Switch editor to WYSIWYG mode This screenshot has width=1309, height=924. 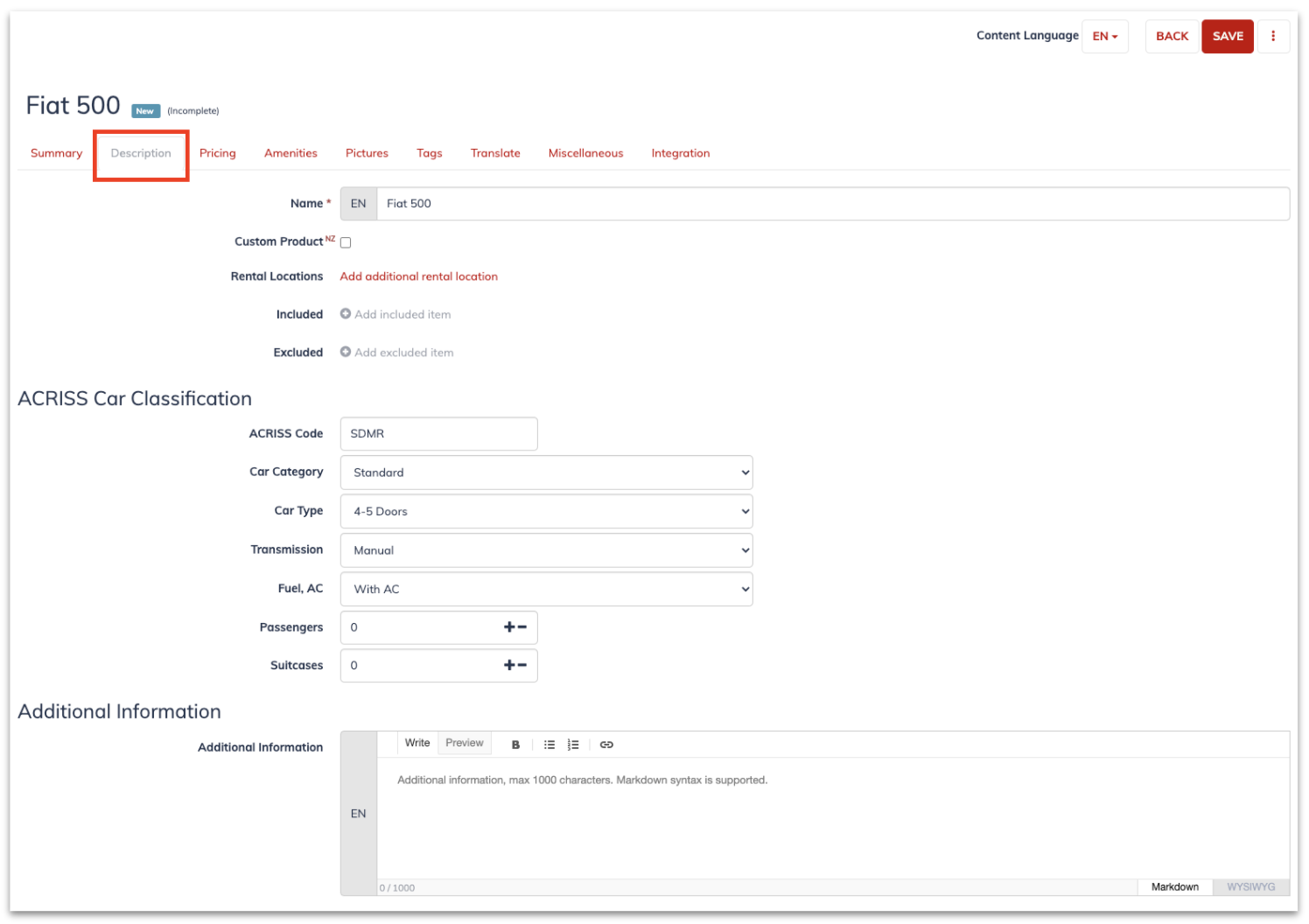(x=1250, y=886)
